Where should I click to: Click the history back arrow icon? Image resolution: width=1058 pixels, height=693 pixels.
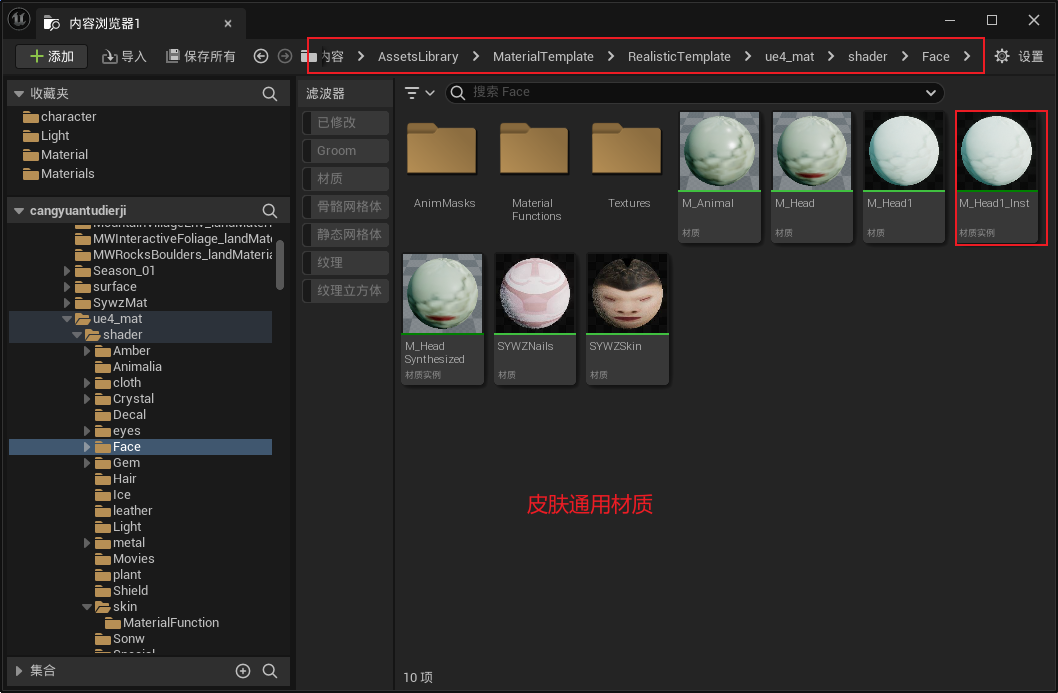tap(261, 57)
